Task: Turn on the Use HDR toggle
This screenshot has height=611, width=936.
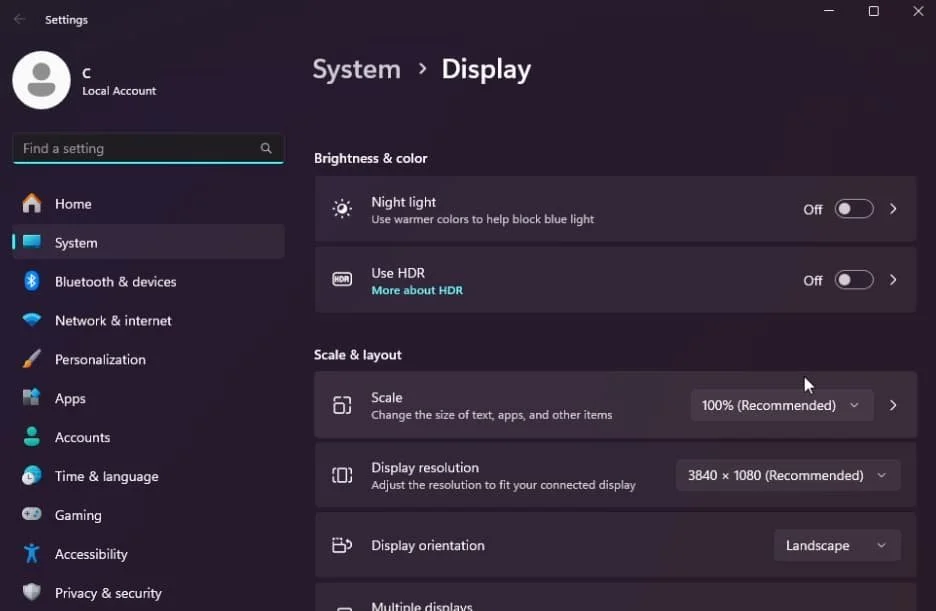Action: (854, 280)
